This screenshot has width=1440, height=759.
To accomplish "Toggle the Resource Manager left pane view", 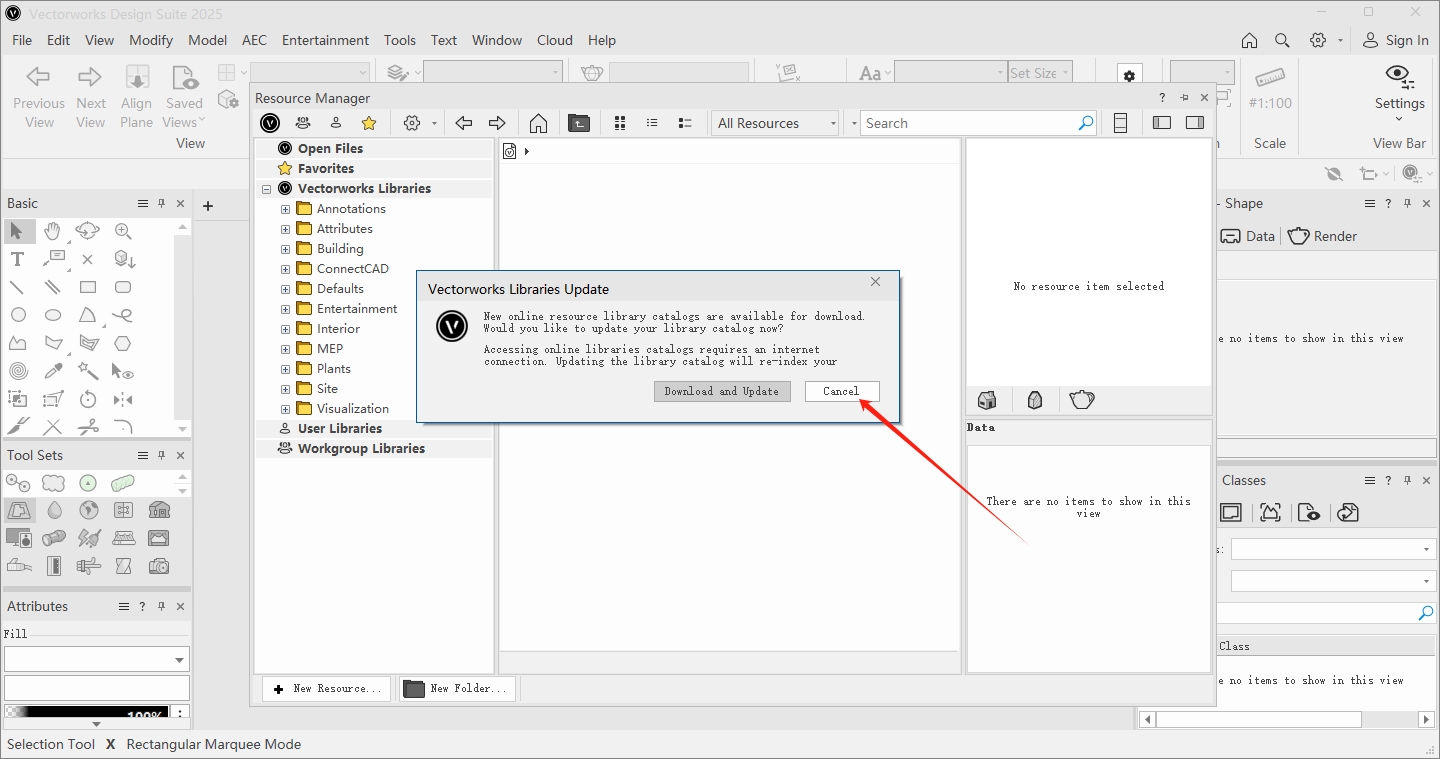I will 1161,123.
